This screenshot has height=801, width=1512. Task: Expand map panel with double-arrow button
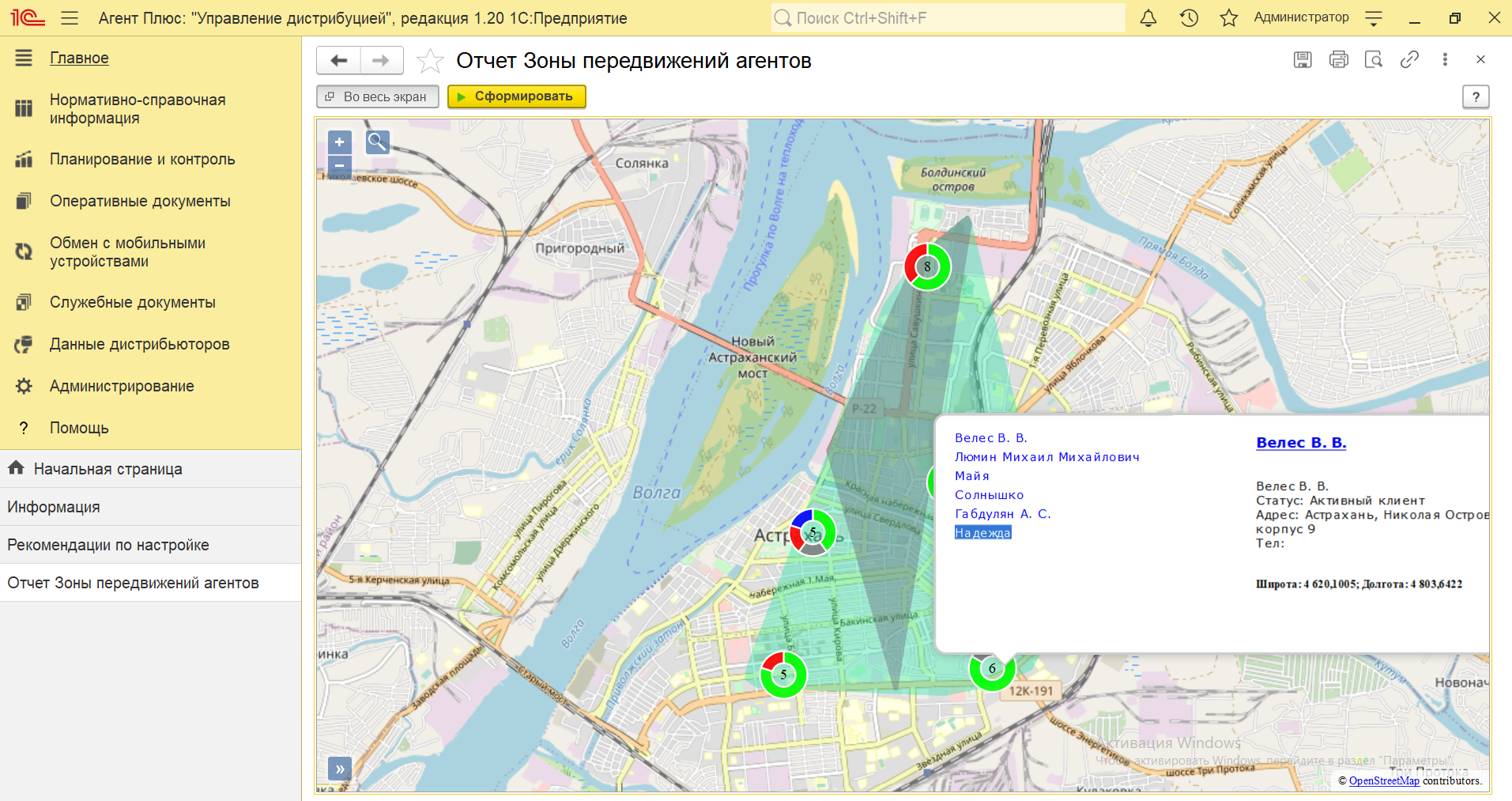point(339,769)
